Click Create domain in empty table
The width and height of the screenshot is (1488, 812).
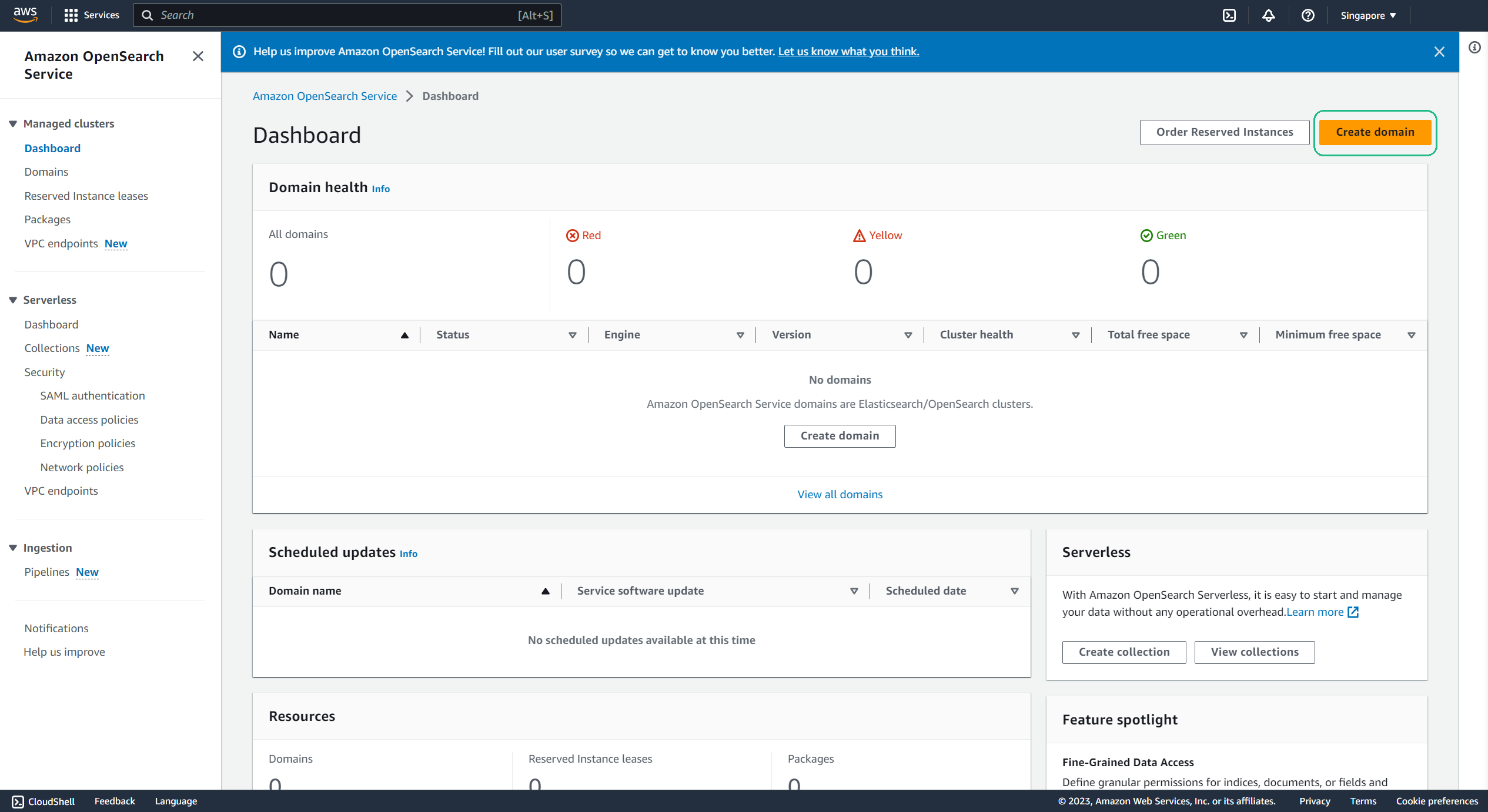840,436
